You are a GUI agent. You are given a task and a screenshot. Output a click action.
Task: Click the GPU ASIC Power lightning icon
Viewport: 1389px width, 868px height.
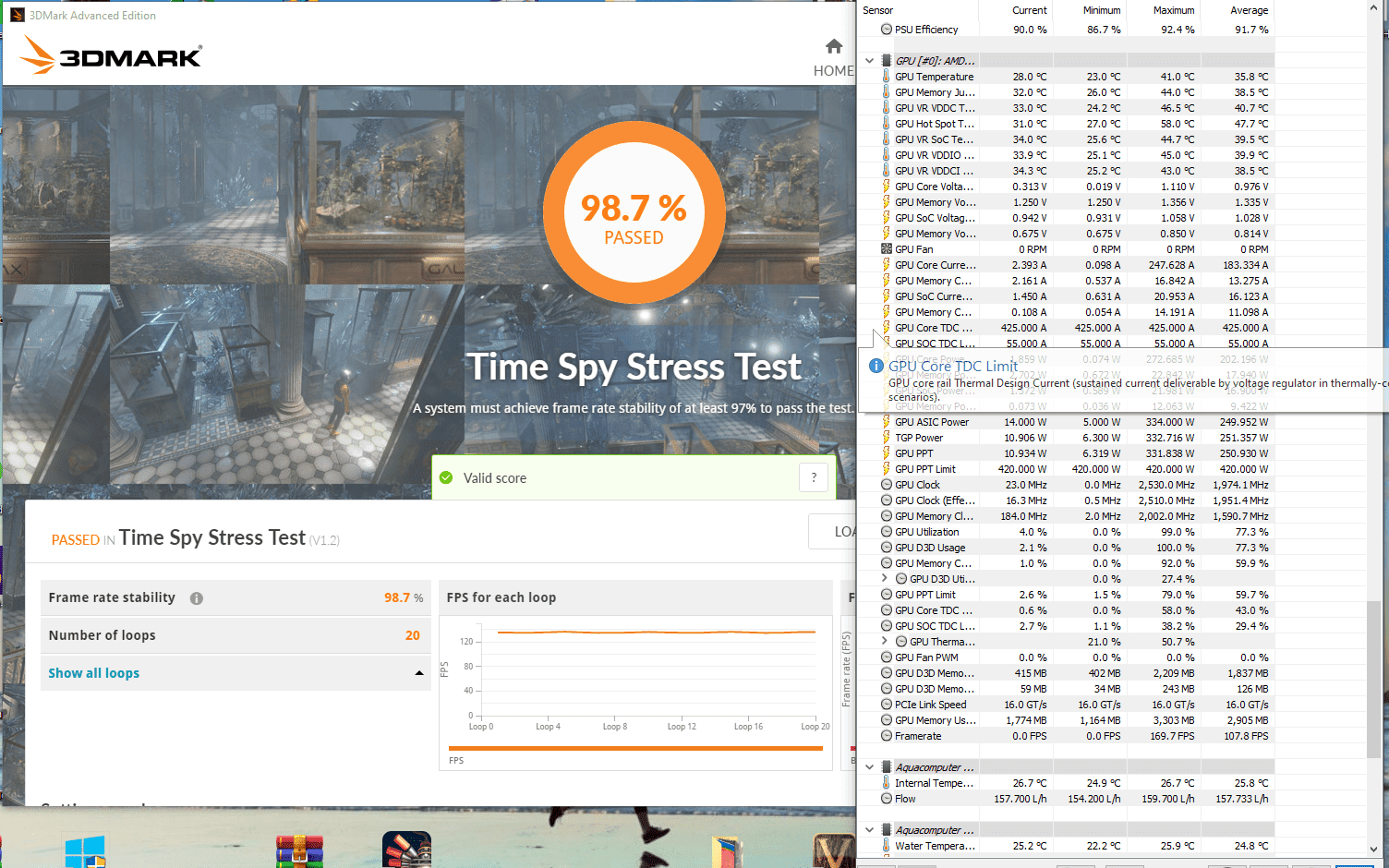(887, 422)
